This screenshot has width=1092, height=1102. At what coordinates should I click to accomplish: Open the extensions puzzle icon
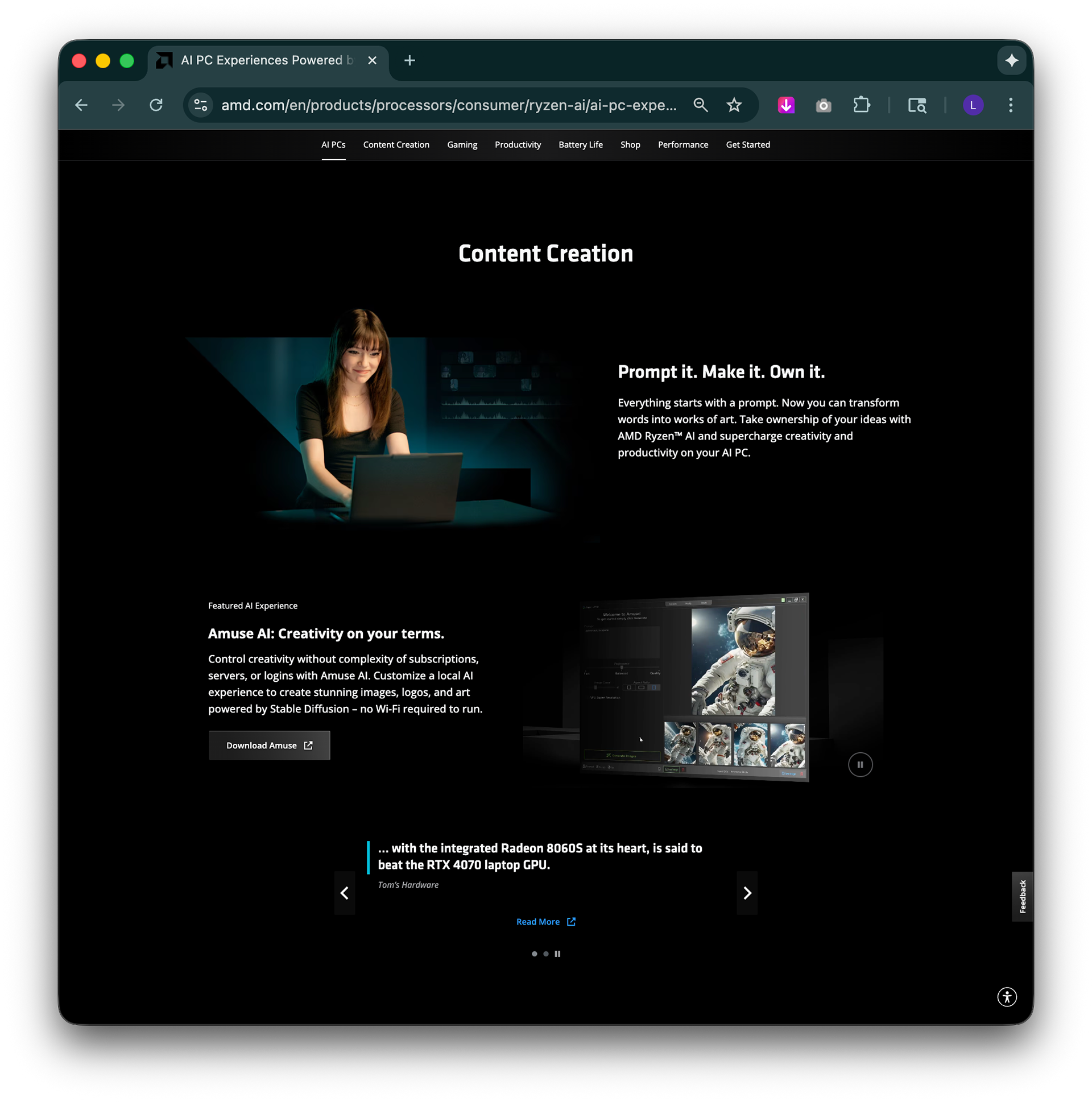tap(861, 105)
